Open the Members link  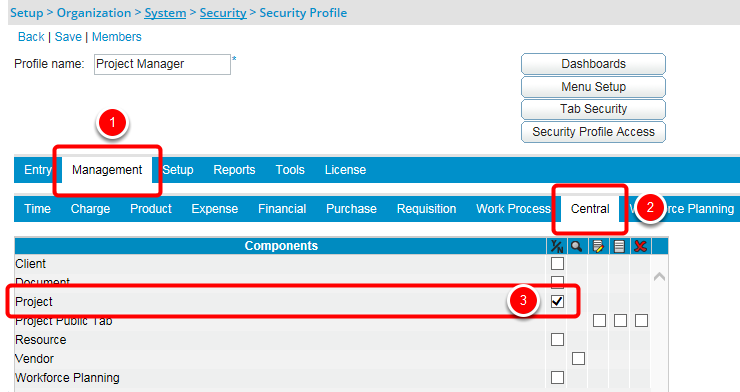pos(117,37)
